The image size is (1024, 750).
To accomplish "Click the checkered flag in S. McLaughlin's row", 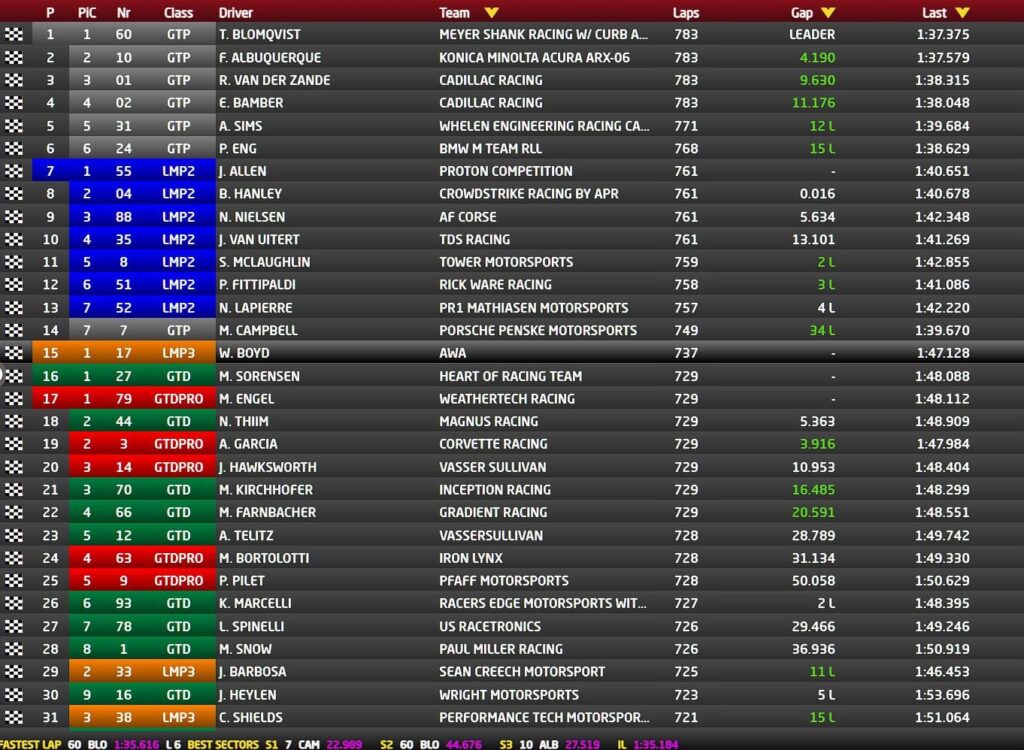I will pyautogui.click(x=14, y=262).
